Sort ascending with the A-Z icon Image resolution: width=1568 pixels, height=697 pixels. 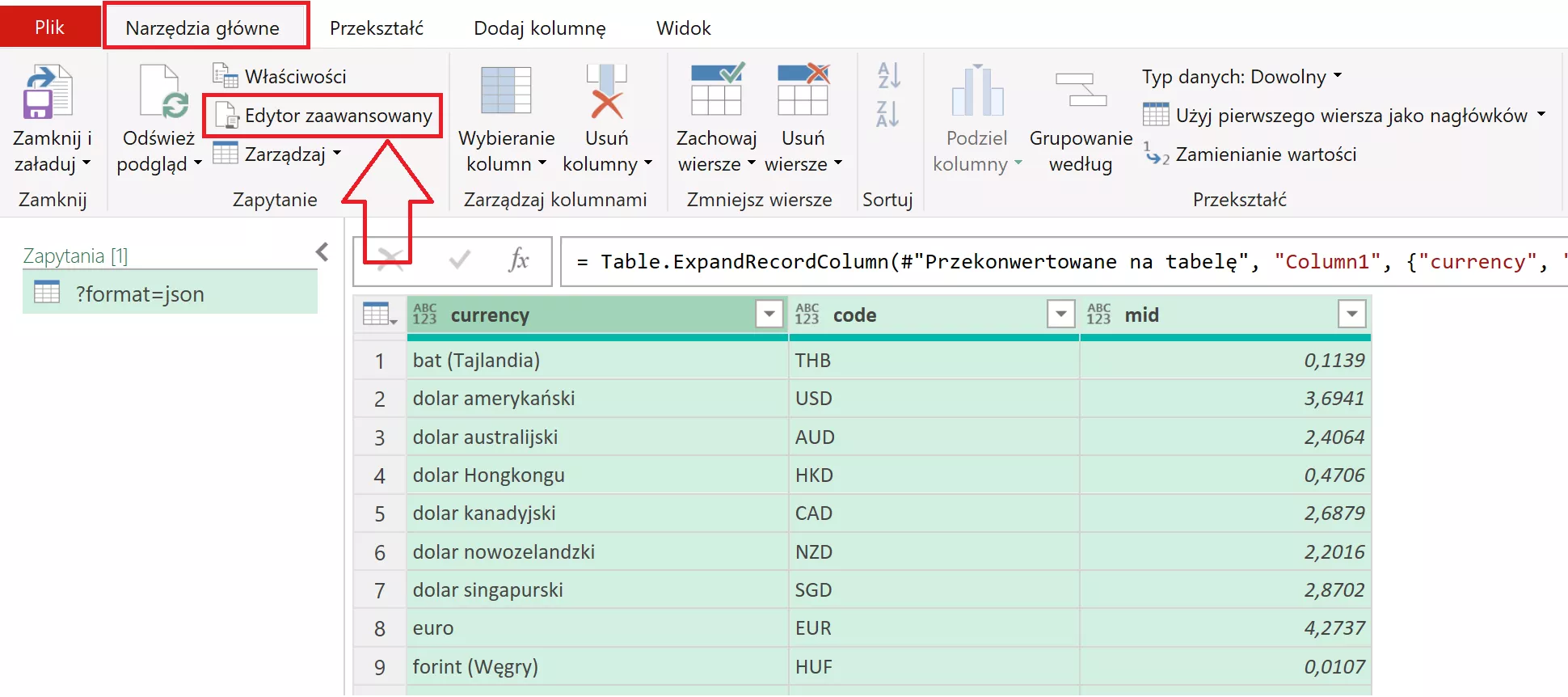(888, 75)
